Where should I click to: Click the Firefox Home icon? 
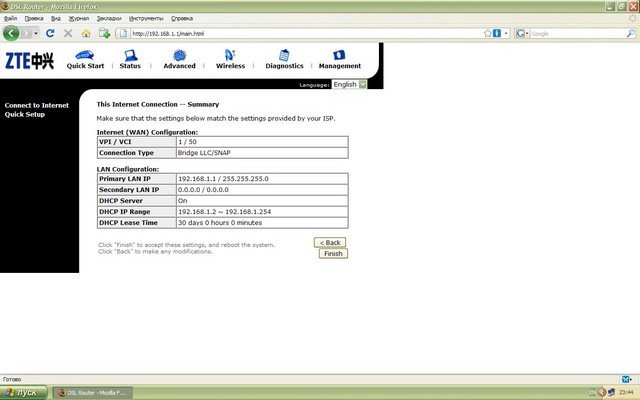pos(86,33)
